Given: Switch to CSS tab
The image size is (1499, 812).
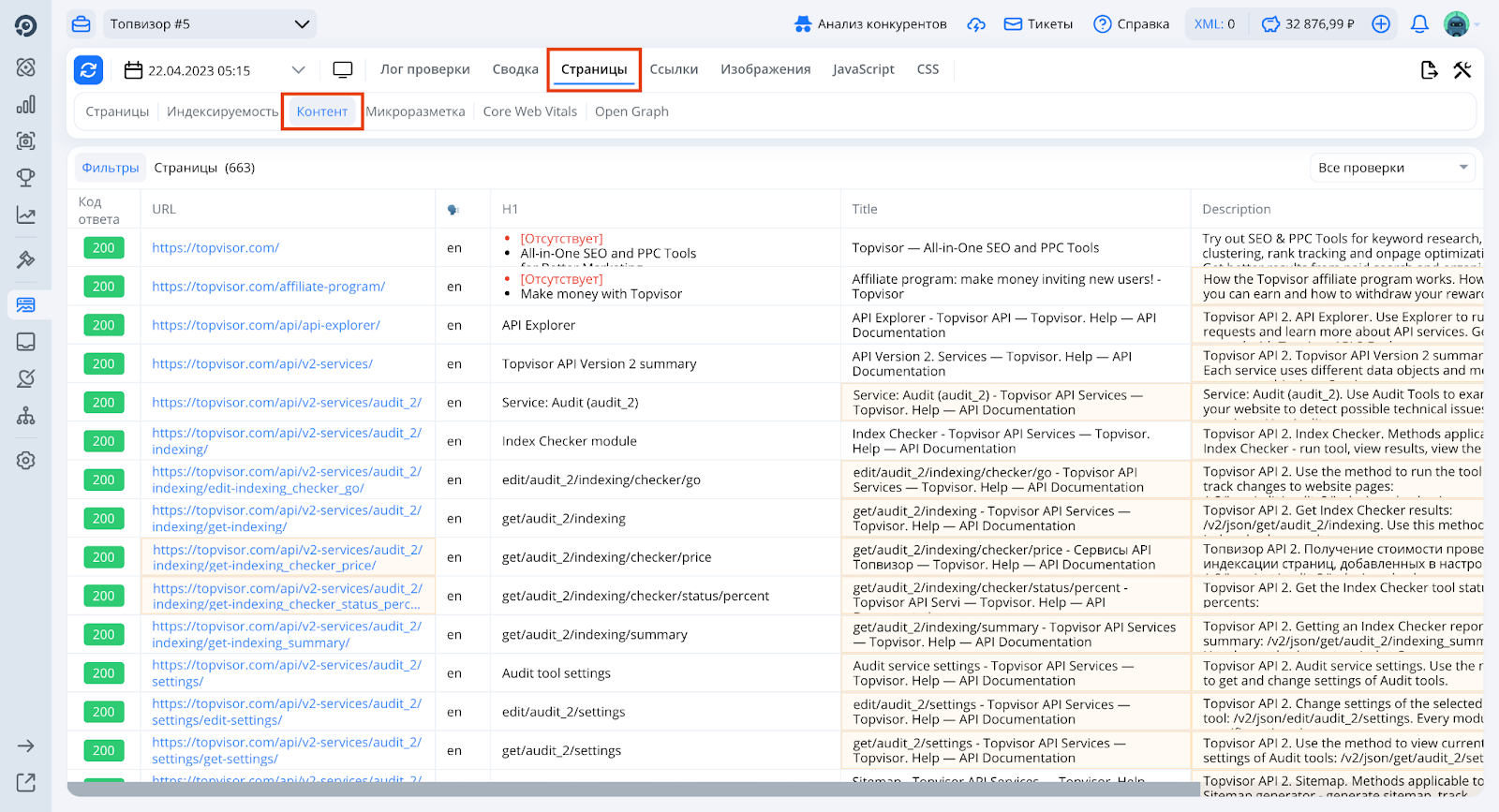Looking at the screenshot, I should point(928,69).
